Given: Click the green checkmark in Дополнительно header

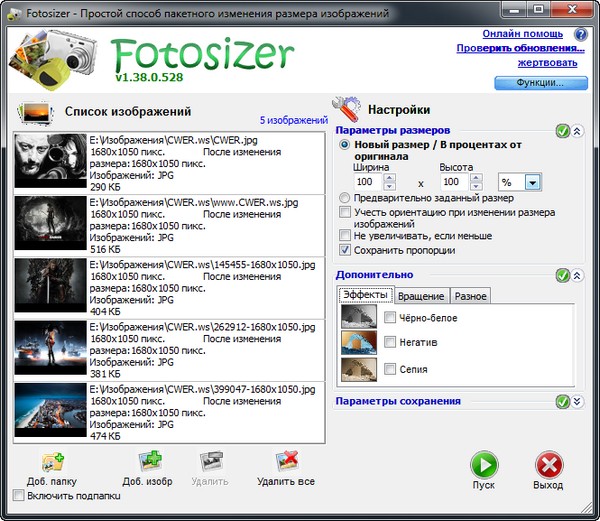Looking at the screenshot, I should pyautogui.click(x=562, y=275).
